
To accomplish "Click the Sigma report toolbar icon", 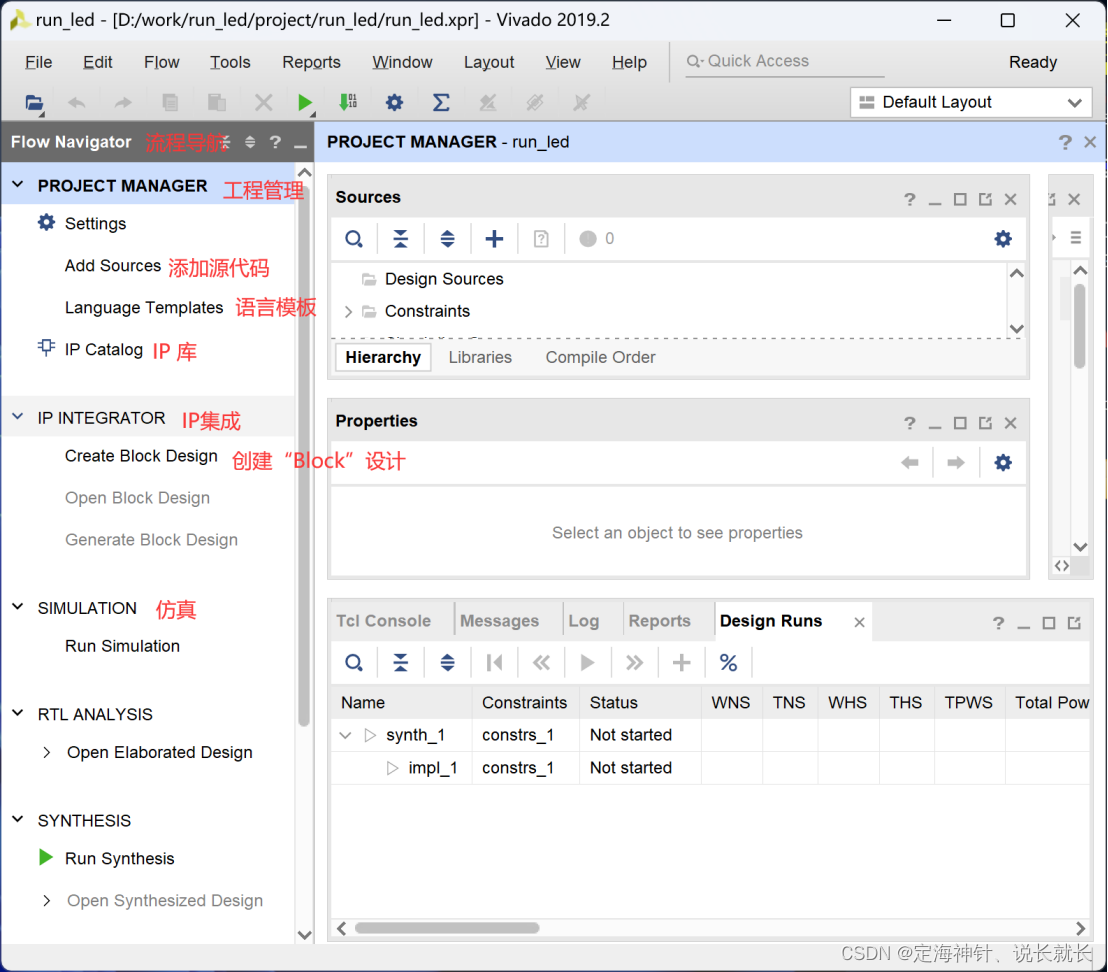I will (441, 102).
